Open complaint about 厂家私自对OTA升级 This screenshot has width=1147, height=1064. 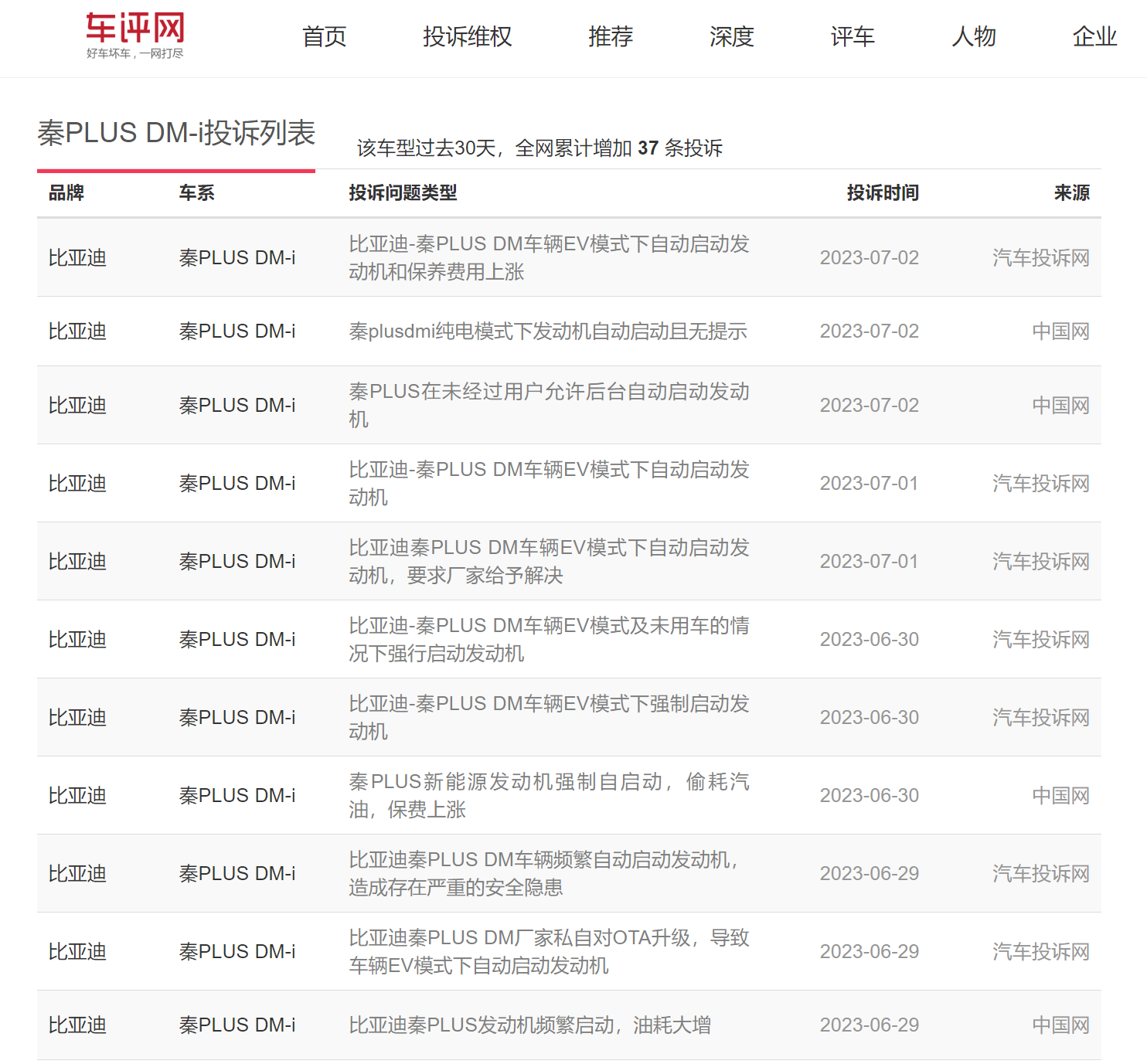(549, 951)
